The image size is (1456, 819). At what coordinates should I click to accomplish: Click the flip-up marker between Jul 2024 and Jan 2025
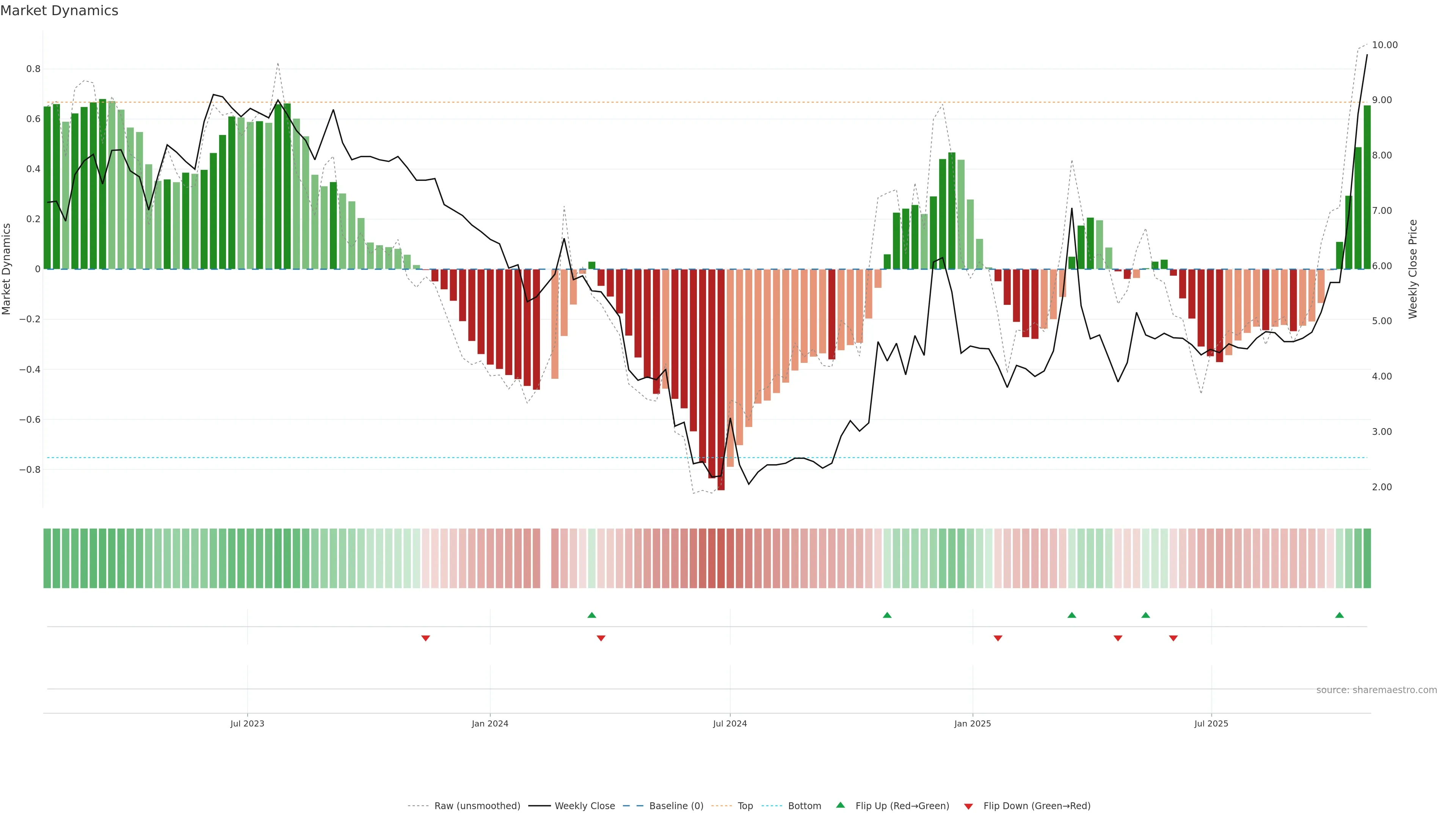[x=887, y=615]
